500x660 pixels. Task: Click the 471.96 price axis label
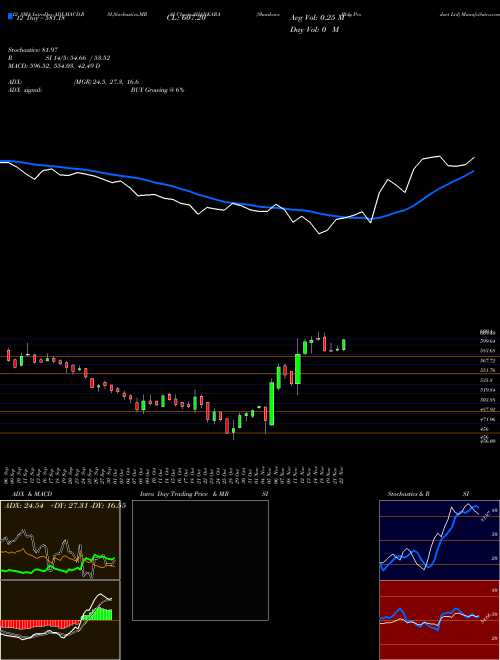point(488,419)
